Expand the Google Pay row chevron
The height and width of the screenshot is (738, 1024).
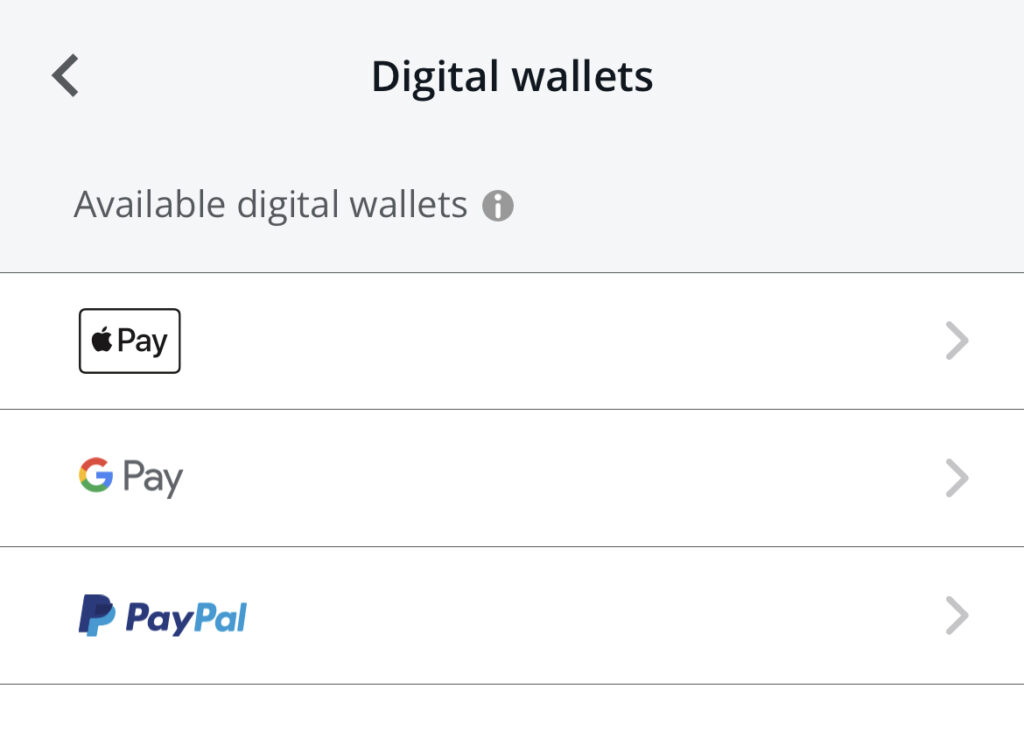click(x=957, y=477)
